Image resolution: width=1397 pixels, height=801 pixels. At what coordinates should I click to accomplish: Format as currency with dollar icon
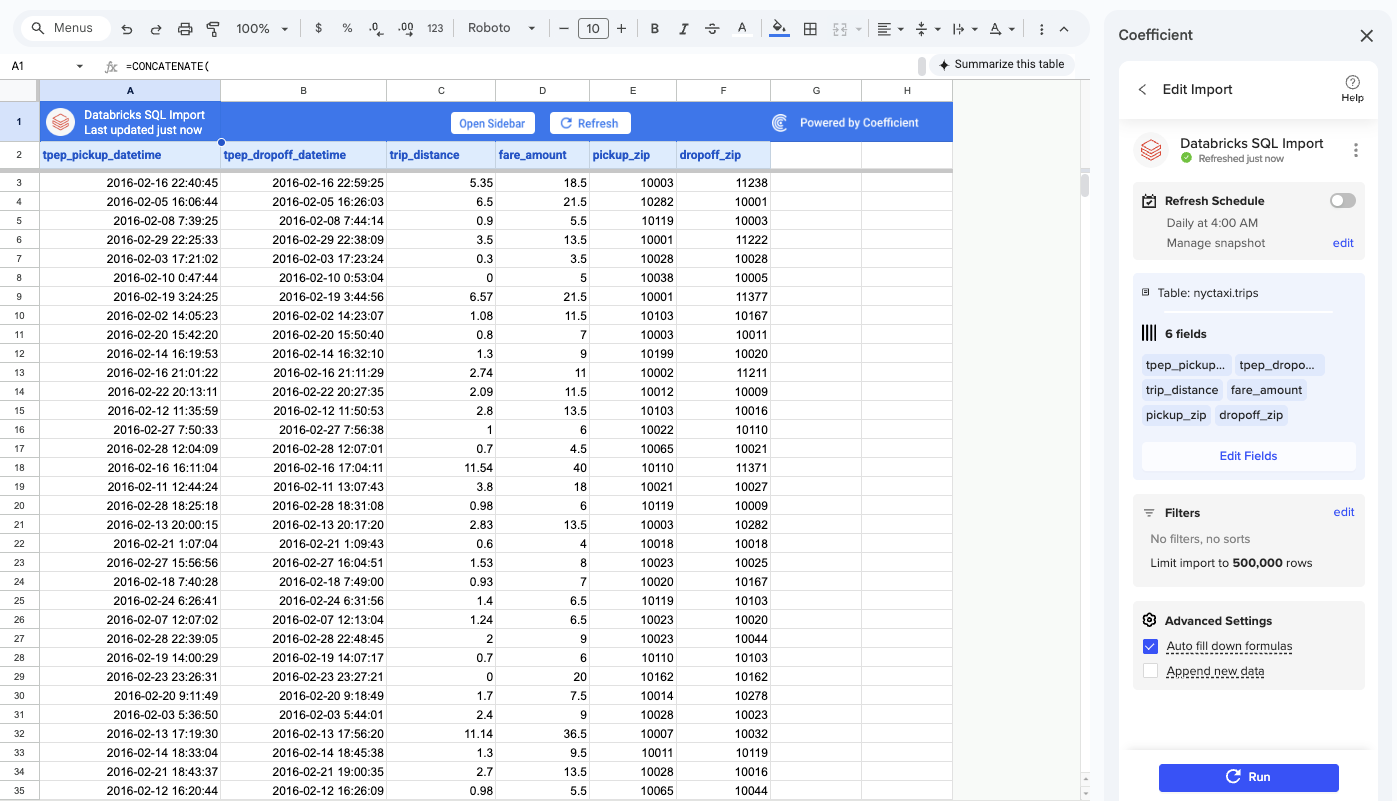[x=318, y=29]
